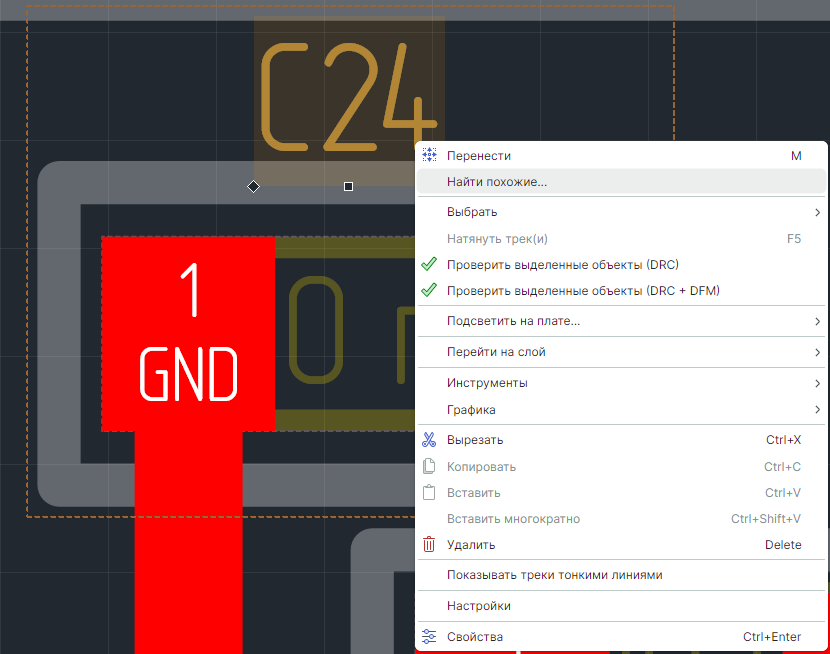Click the scissors icon for Вырезать
The height and width of the screenshot is (654, 830).
(x=429, y=440)
